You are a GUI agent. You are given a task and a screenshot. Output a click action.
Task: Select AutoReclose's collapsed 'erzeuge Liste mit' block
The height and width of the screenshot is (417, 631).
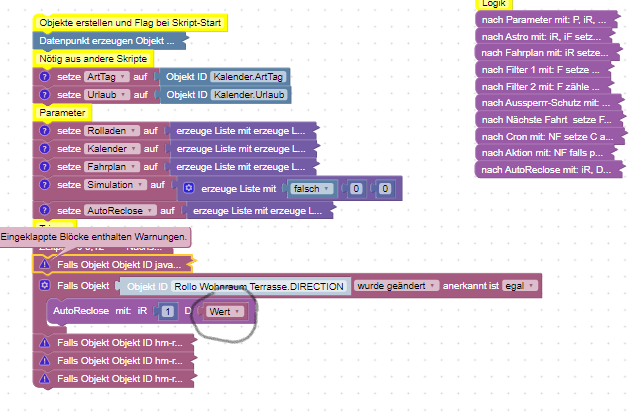(258, 211)
